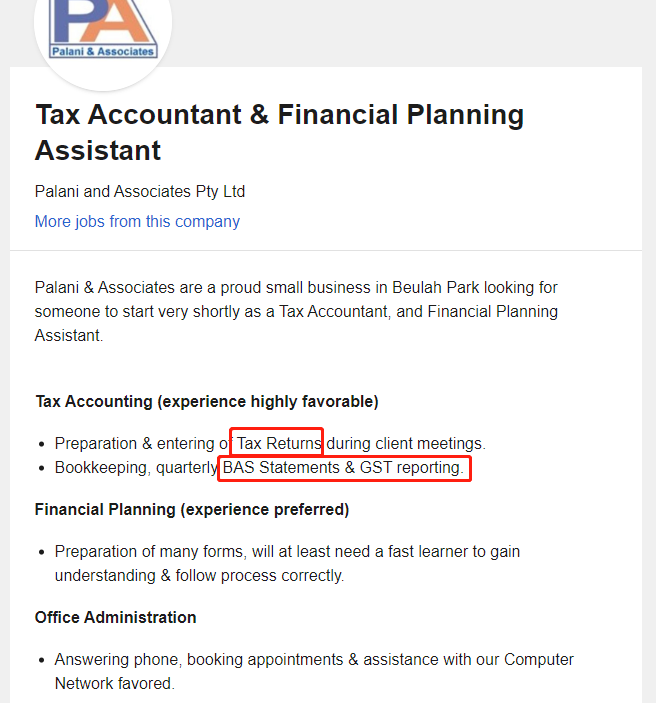This screenshot has height=703, width=656.
Task: Click bullet dot before Bookkeeping line
Action: point(42,469)
